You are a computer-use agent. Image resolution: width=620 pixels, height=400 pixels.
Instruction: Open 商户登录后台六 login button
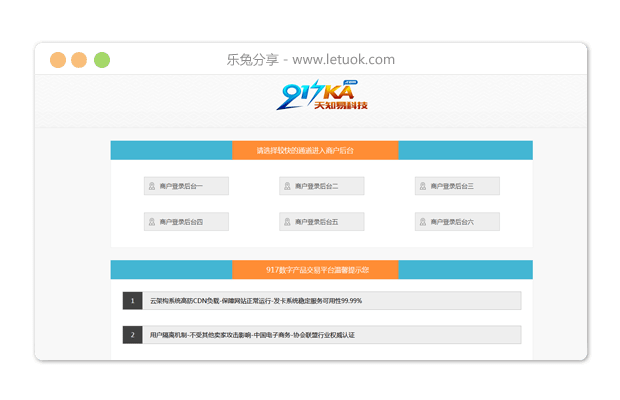457,222
